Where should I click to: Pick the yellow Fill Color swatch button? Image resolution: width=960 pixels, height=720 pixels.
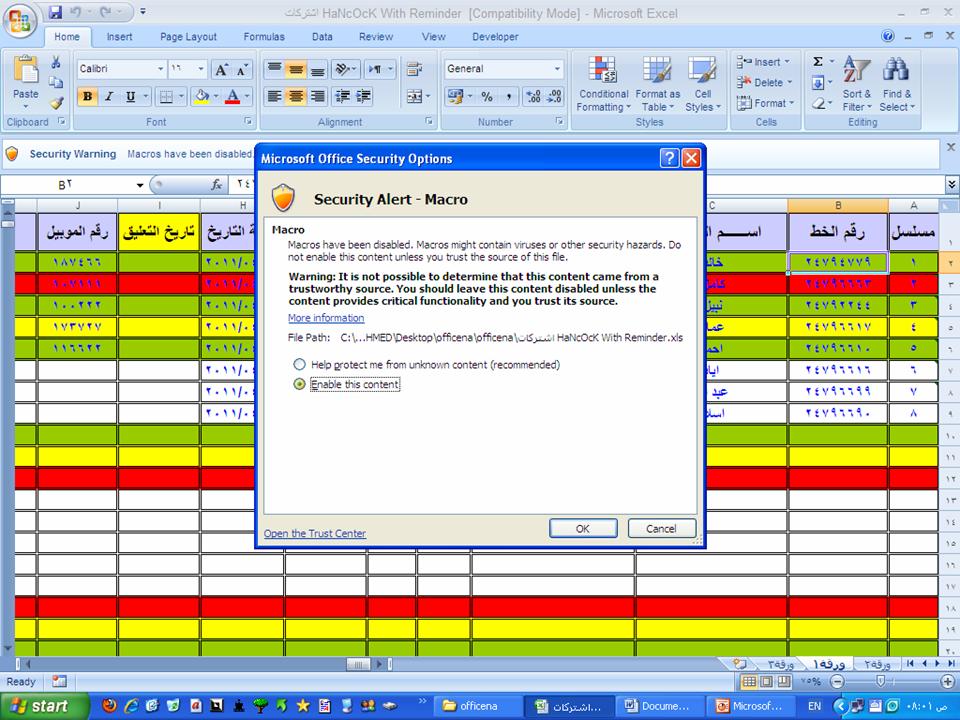coord(201,97)
